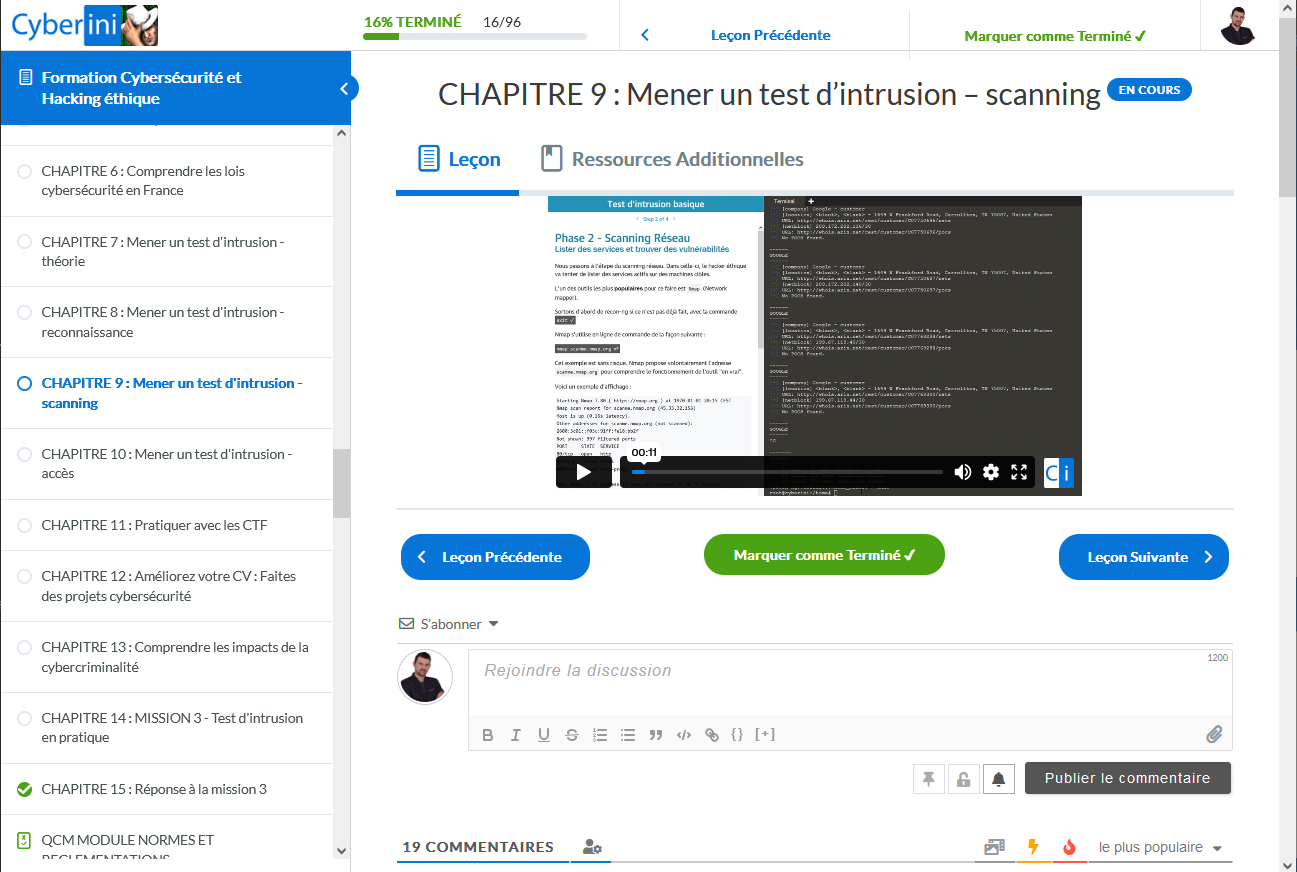Apply bold formatting in comment editor

(x=488, y=735)
